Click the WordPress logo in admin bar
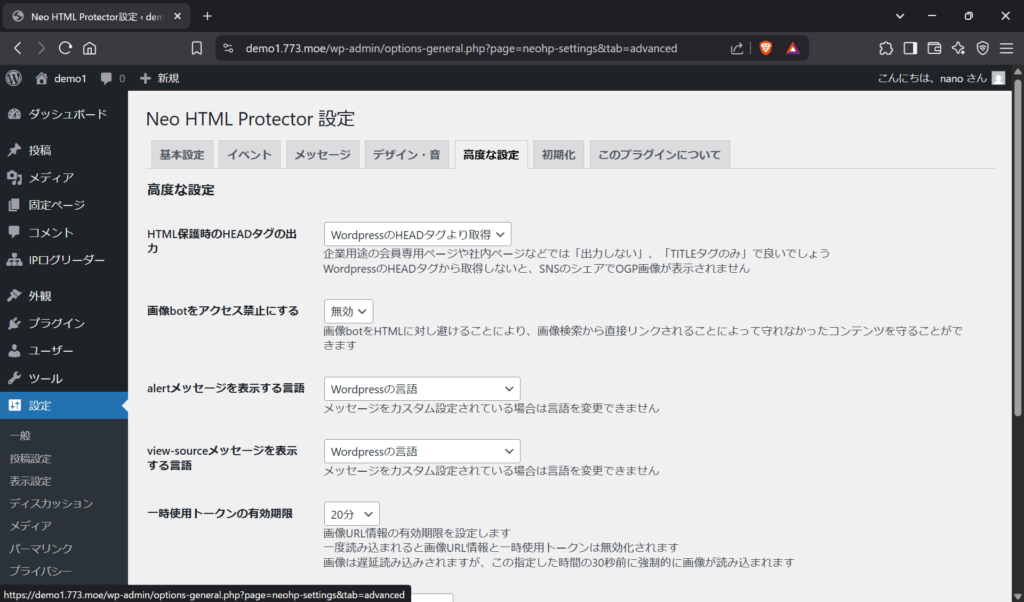This screenshot has width=1024, height=602. (14, 78)
